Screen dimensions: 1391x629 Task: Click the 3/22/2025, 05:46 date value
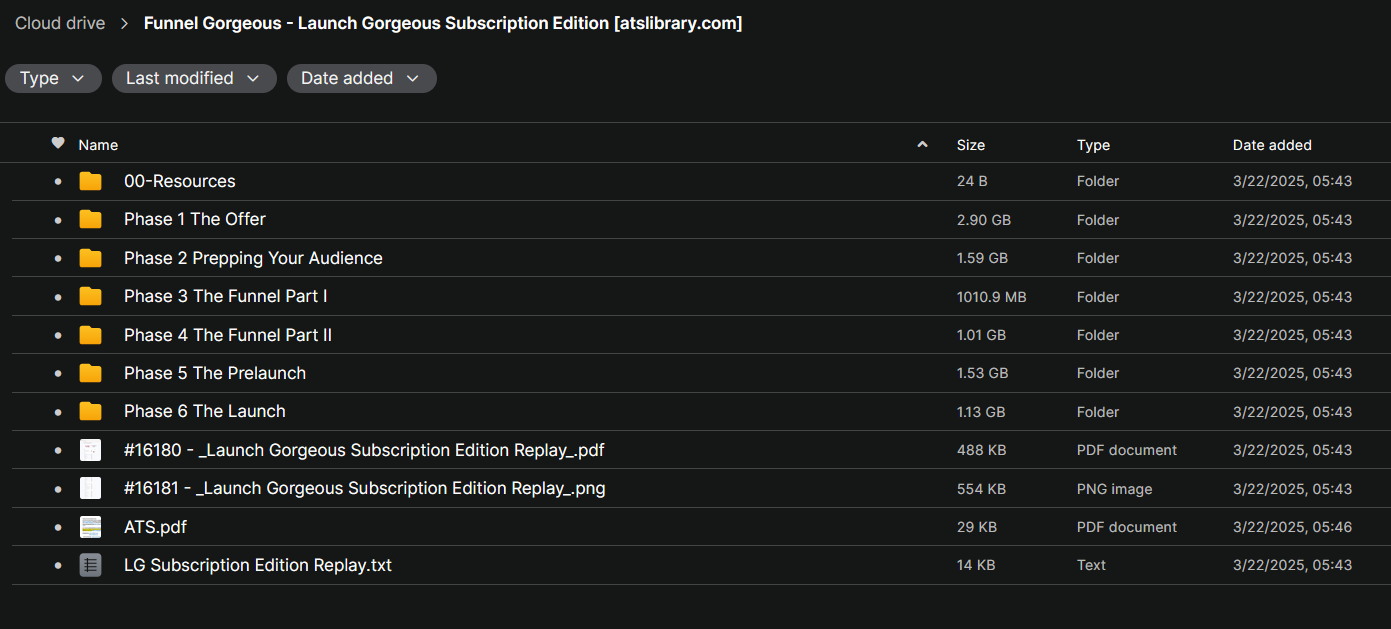[1293, 527]
